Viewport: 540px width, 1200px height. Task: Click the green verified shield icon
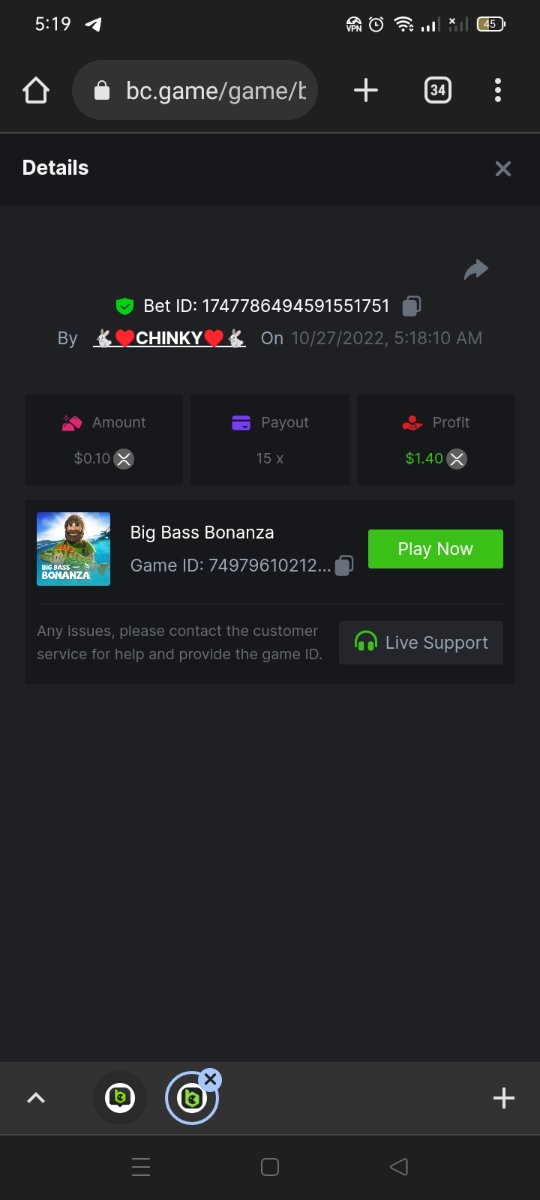(x=124, y=306)
